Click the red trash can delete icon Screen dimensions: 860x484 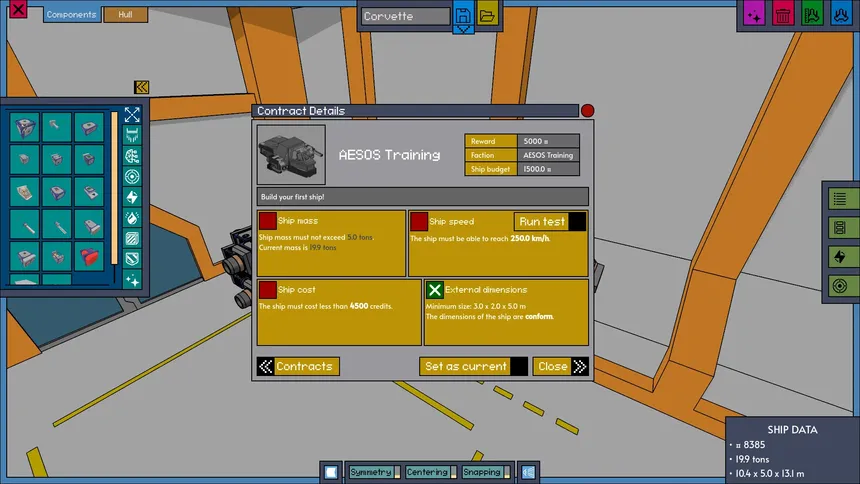(x=784, y=15)
